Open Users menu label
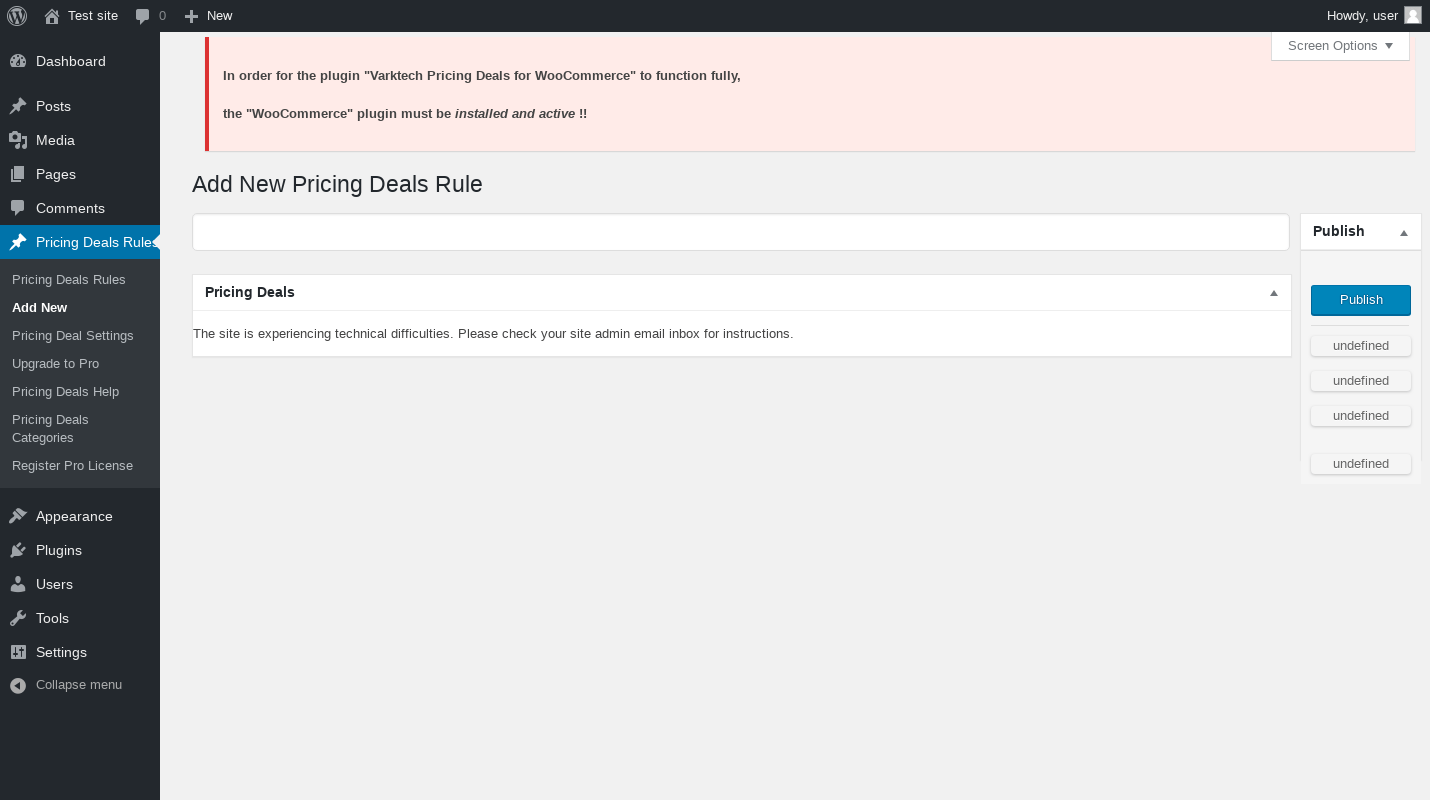 (x=54, y=584)
